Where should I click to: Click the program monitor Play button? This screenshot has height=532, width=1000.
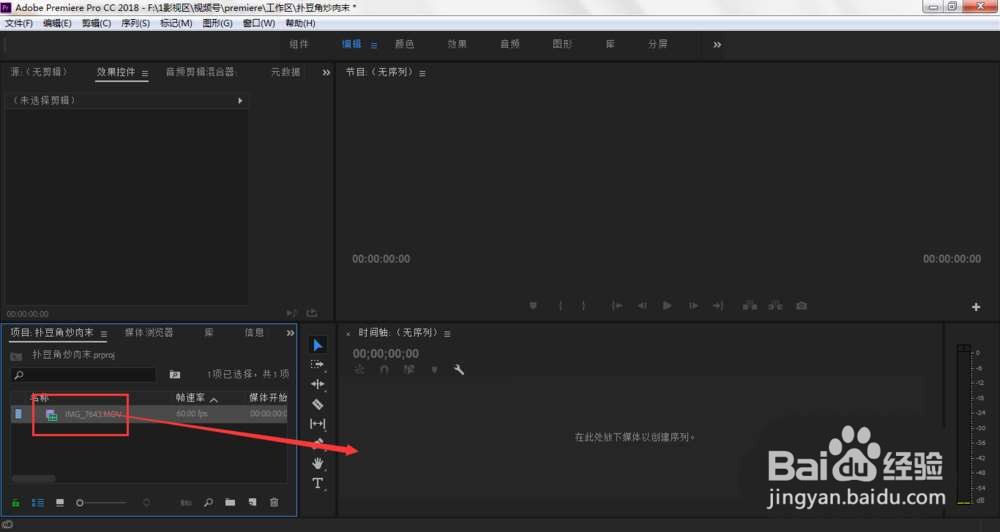tap(667, 306)
